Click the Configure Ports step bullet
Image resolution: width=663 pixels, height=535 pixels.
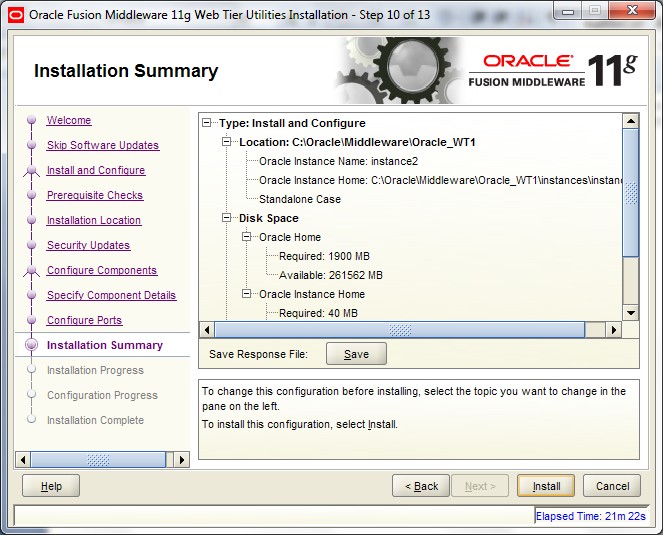[31, 320]
